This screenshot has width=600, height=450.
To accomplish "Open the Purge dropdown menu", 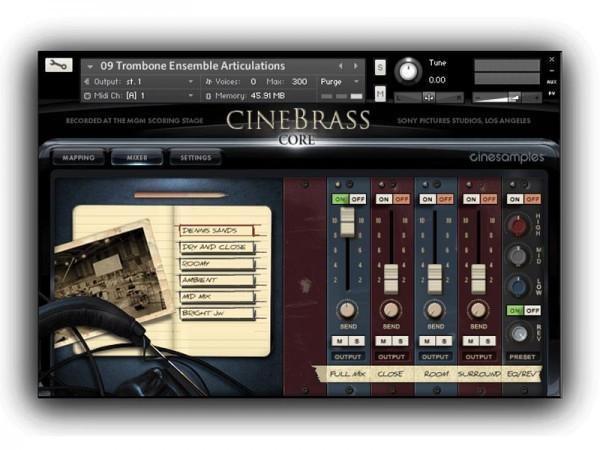I will tap(339, 82).
